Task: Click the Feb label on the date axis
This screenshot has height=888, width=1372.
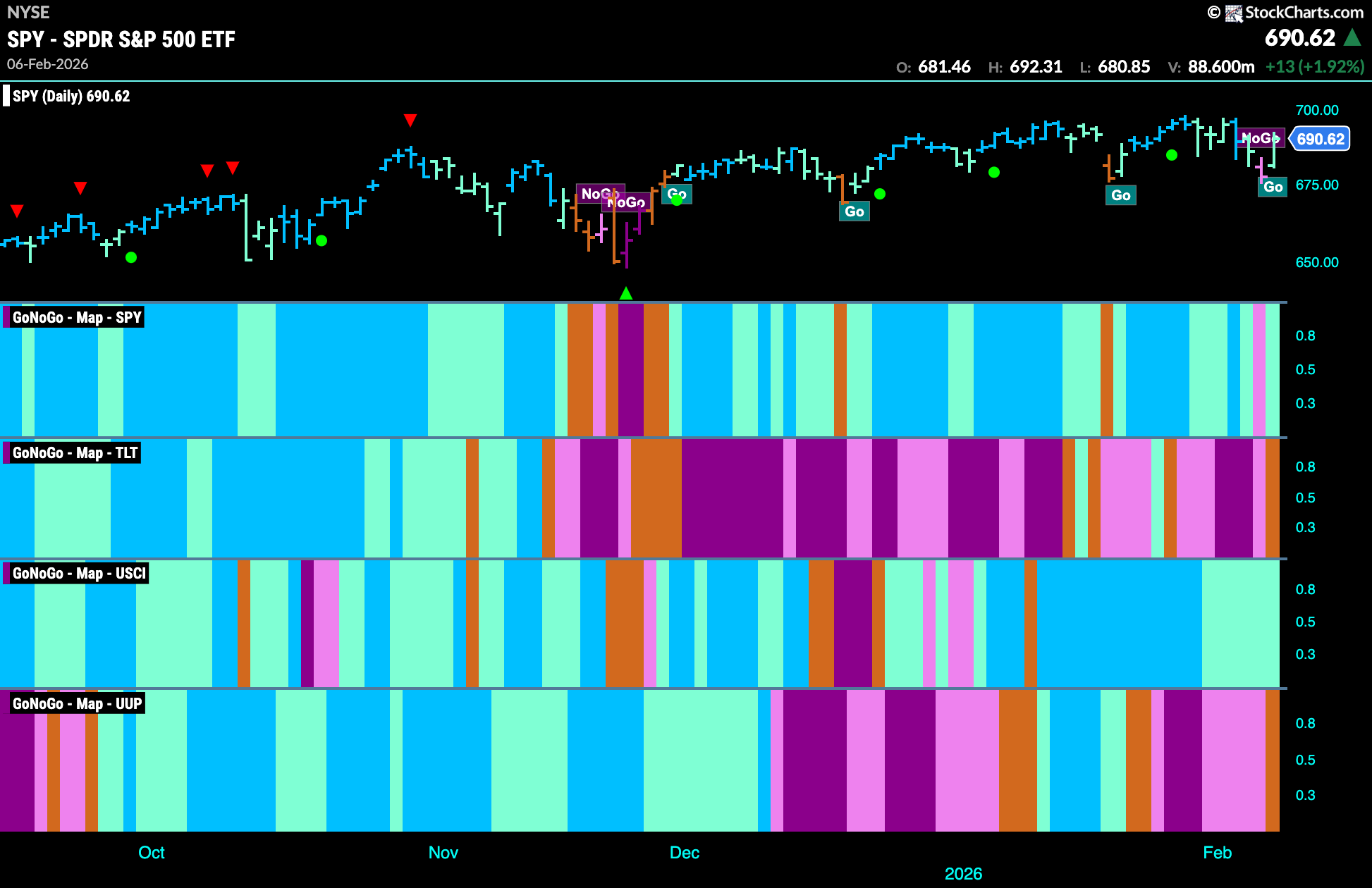Action: pos(1218,853)
